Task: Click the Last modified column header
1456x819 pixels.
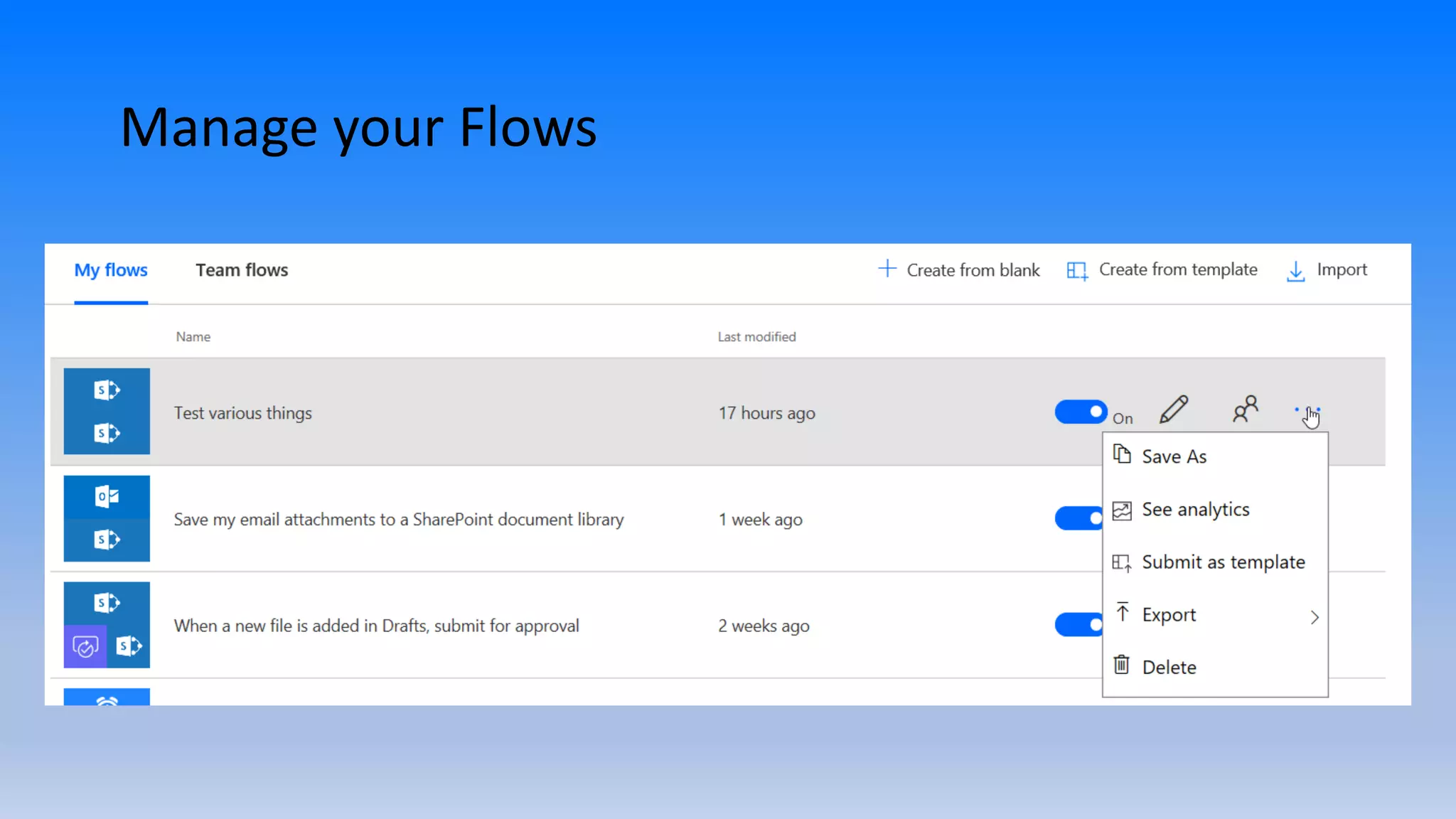Action: 756,337
